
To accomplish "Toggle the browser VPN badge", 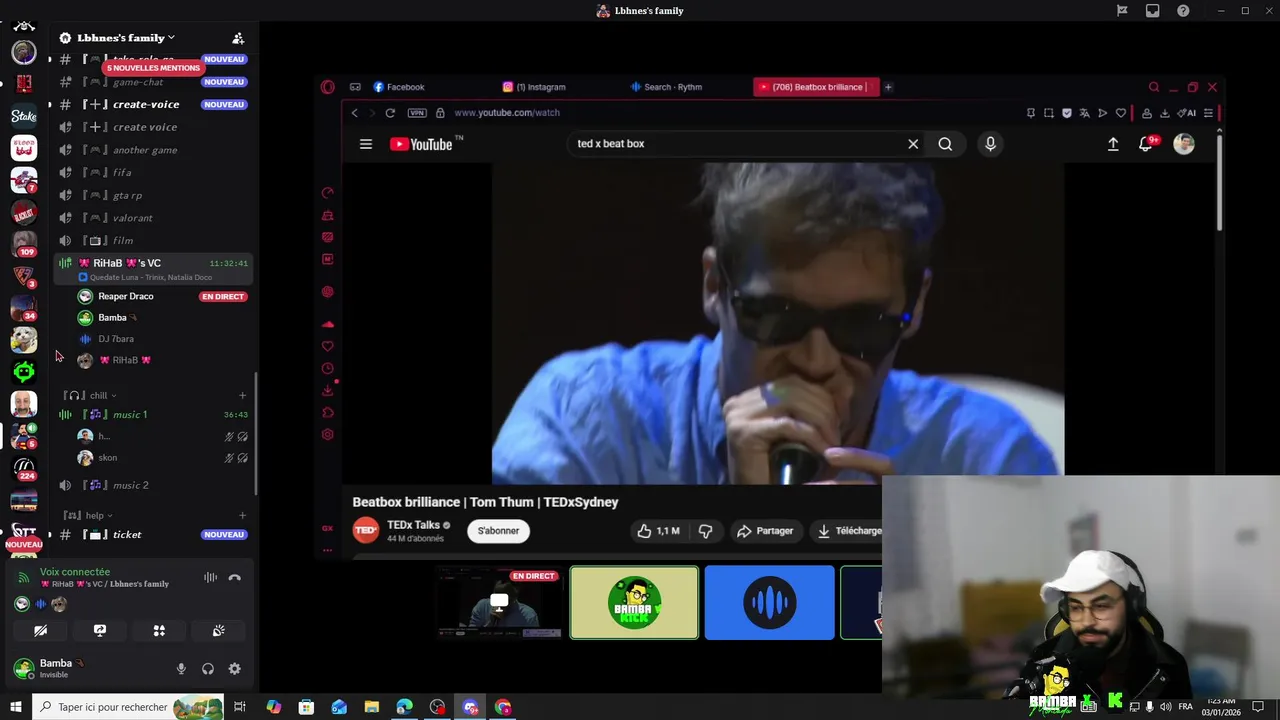I will point(417,113).
